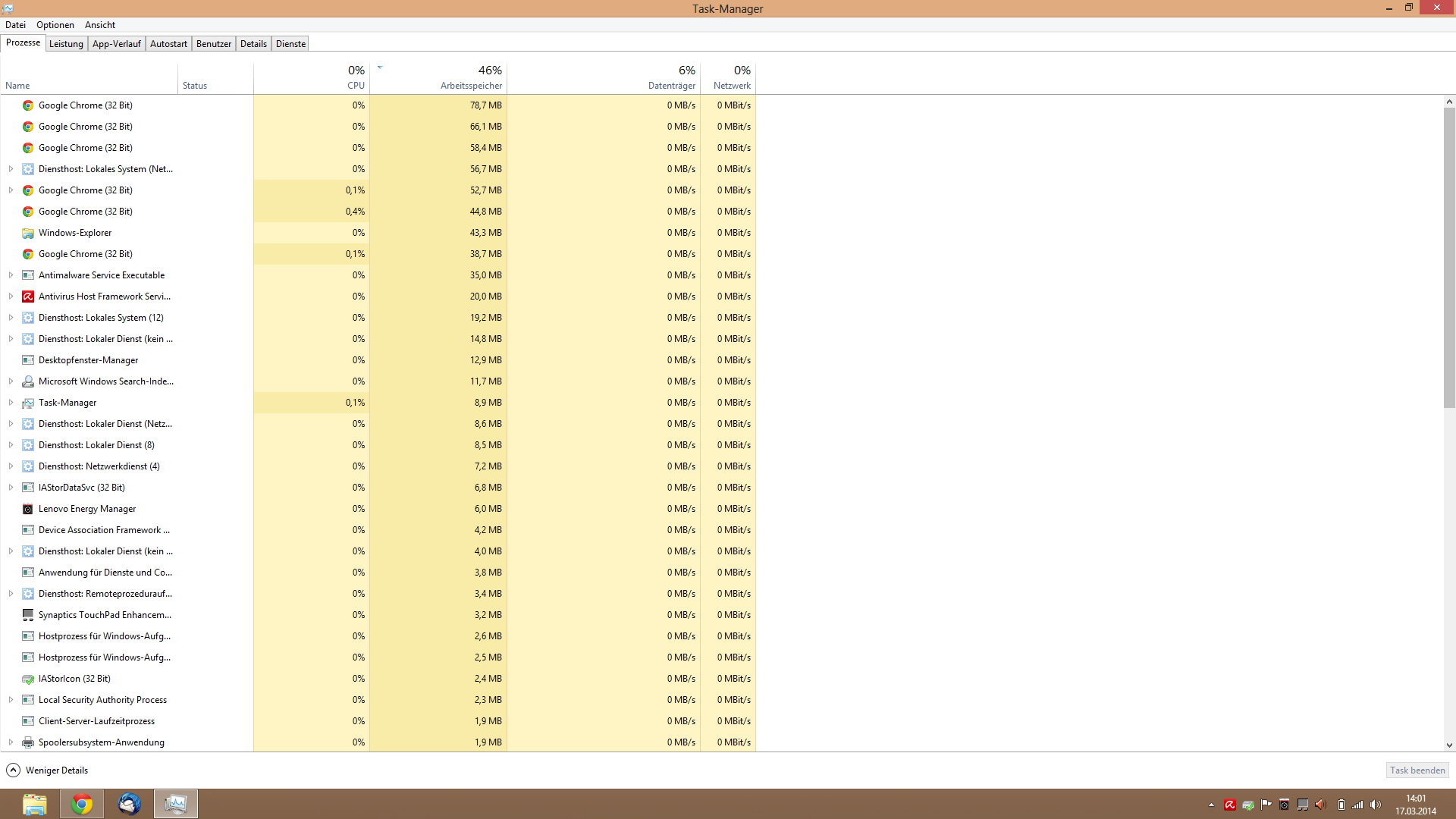The height and width of the screenshot is (819, 1456).
Task: Click the volume speaker tray icon
Action: pos(1376,805)
